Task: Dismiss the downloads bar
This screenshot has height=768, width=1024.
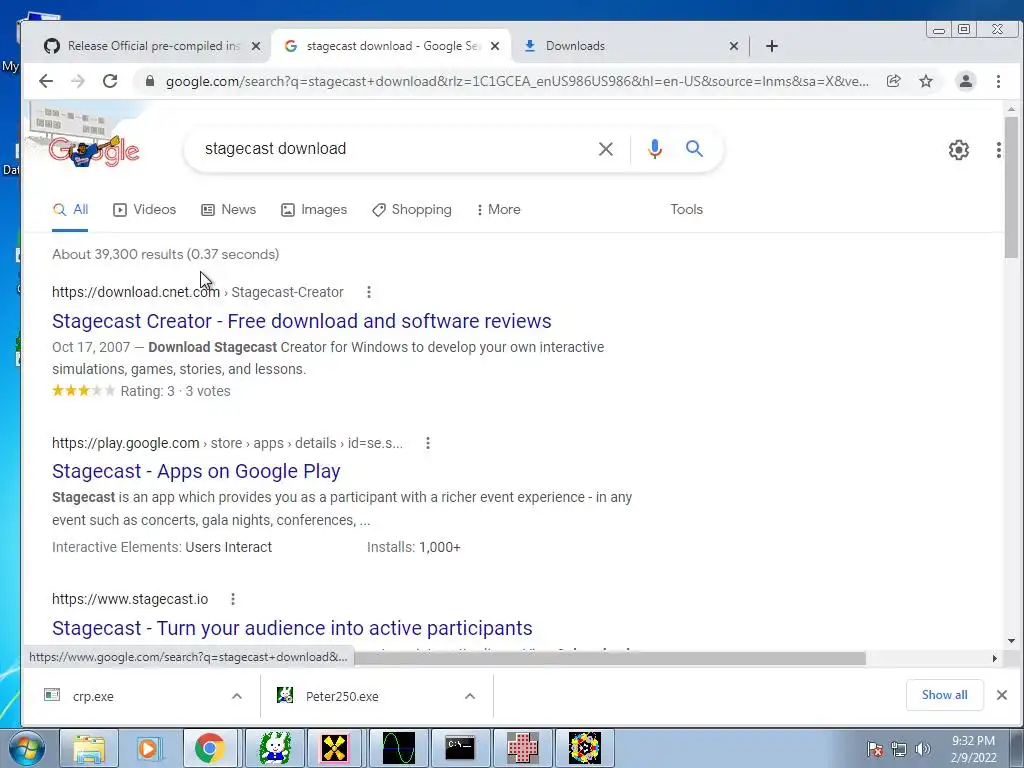Action: point(1002,695)
